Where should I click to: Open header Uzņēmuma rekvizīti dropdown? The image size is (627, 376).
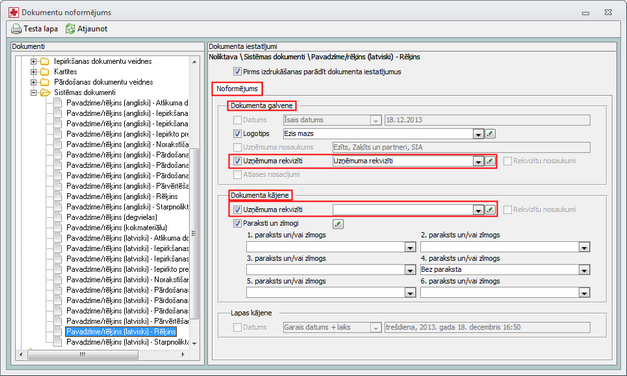point(478,161)
